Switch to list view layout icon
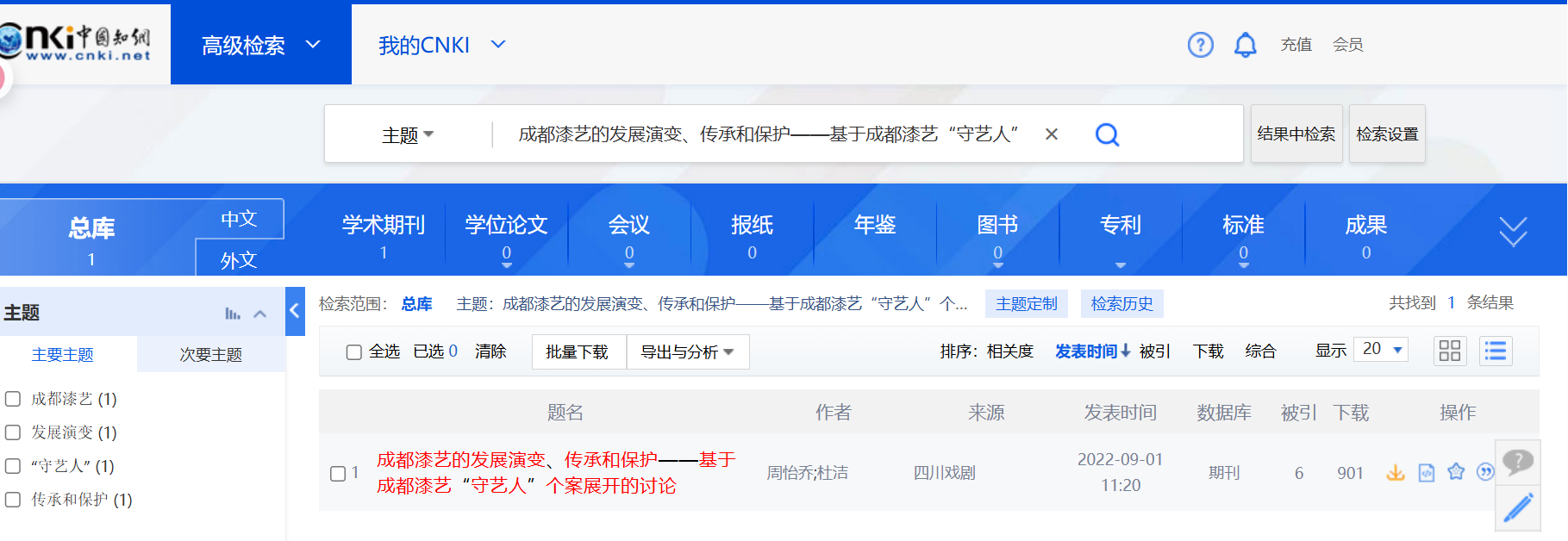Screen dimensions: 1568x541 [1496, 351]
